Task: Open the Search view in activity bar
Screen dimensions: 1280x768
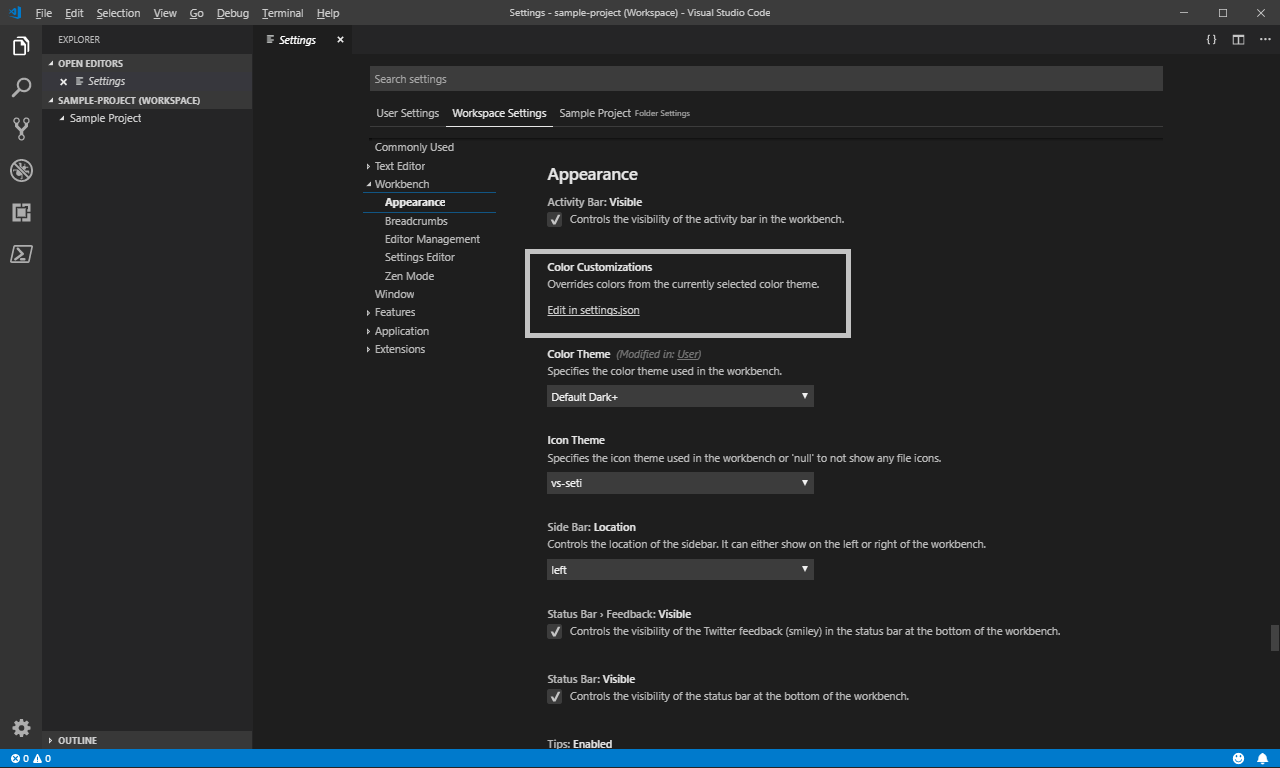Action: tap(21, 88)
